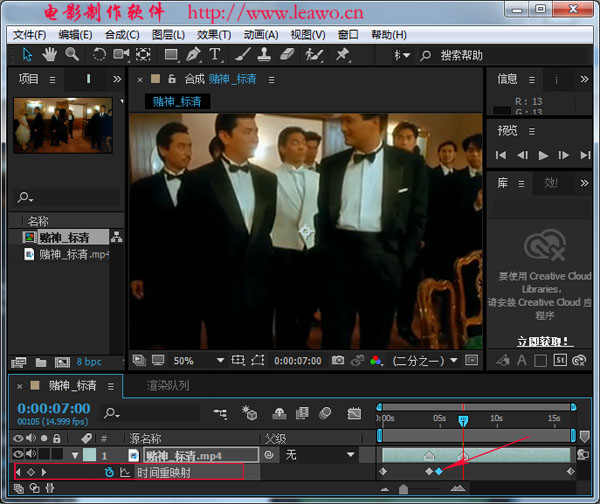Create new composition icon in project panel
600x504 pixels.
[62, 362]
